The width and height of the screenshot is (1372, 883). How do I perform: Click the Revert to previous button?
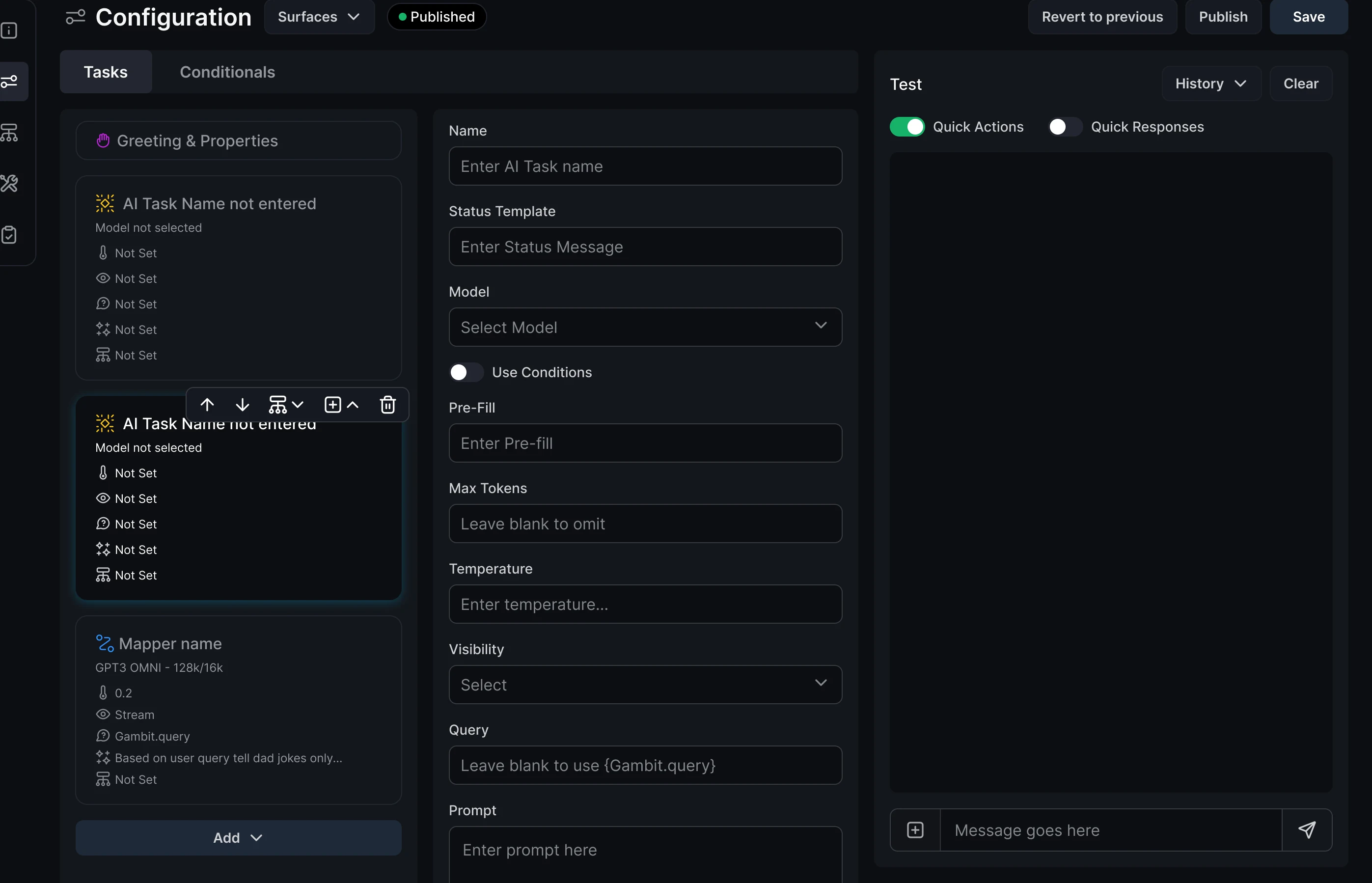1102,17
